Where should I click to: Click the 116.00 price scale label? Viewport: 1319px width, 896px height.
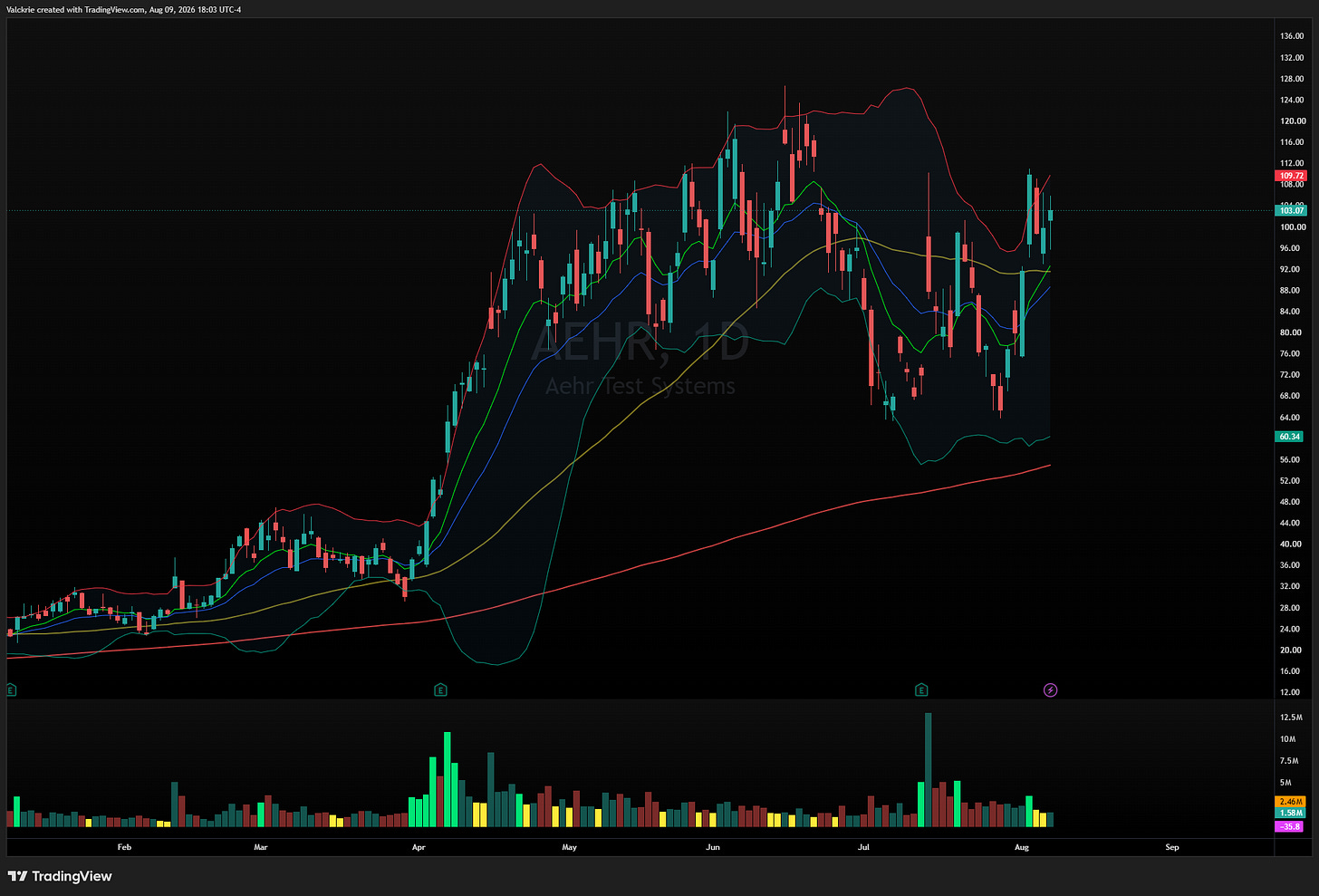pyautogui.click(x=1292, y=142)
